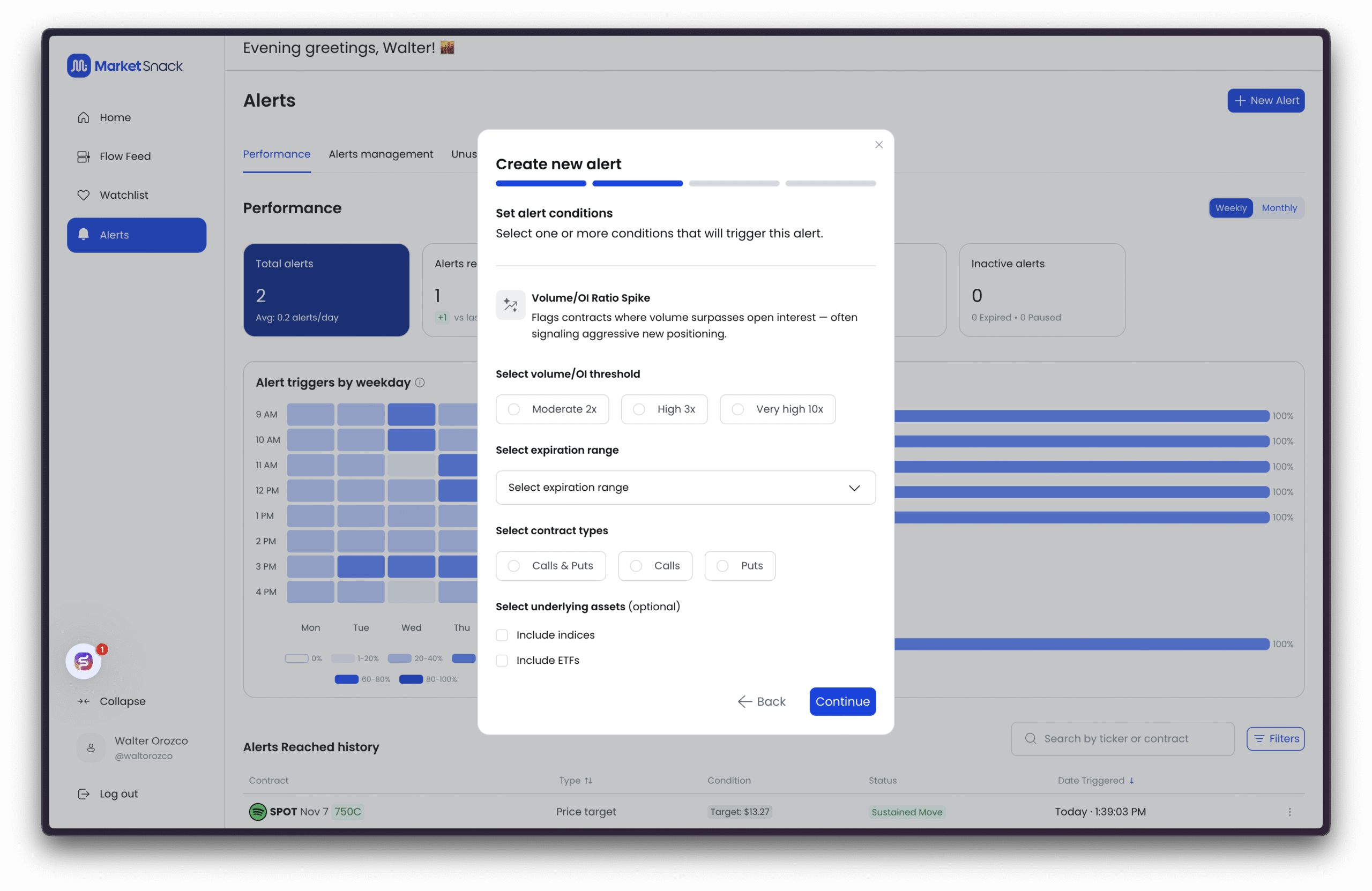Viewport: 1372px width, 891px height.
Task: Open the Flow Feed icon
Action: tap(84, 157)
